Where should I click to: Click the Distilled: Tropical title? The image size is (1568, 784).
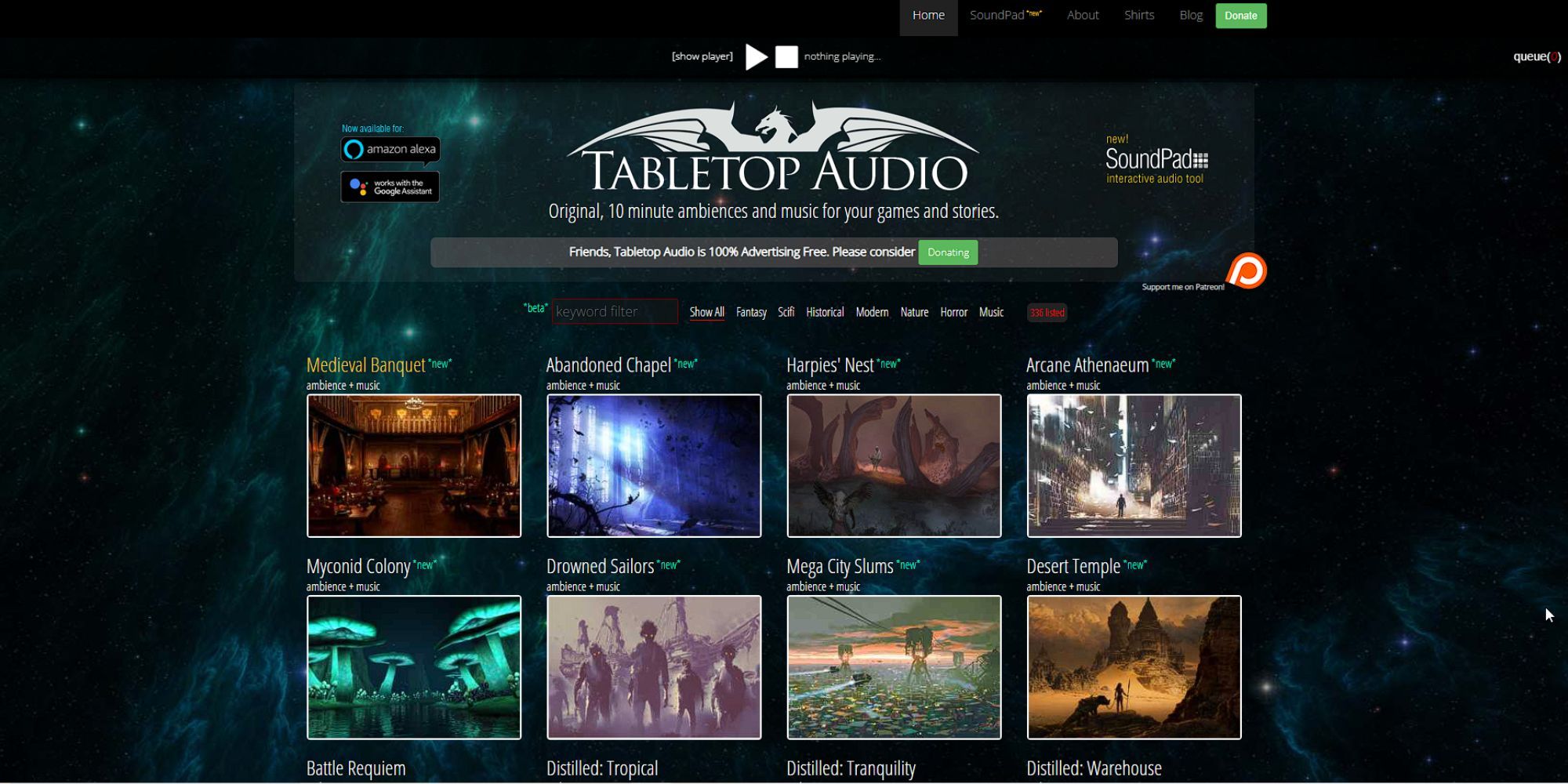pyautogui.click(x=602, y=768)
